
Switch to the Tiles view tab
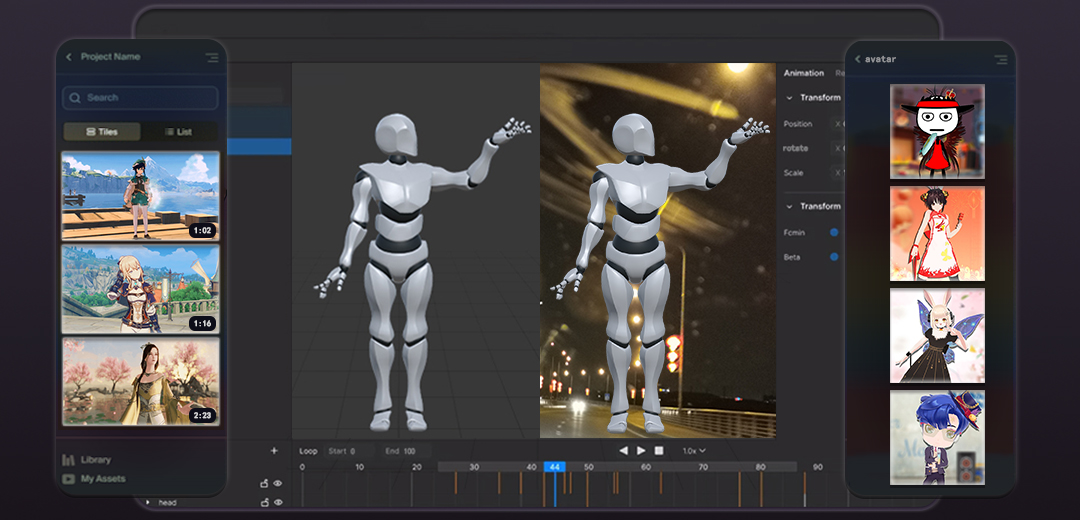[102, 132]
